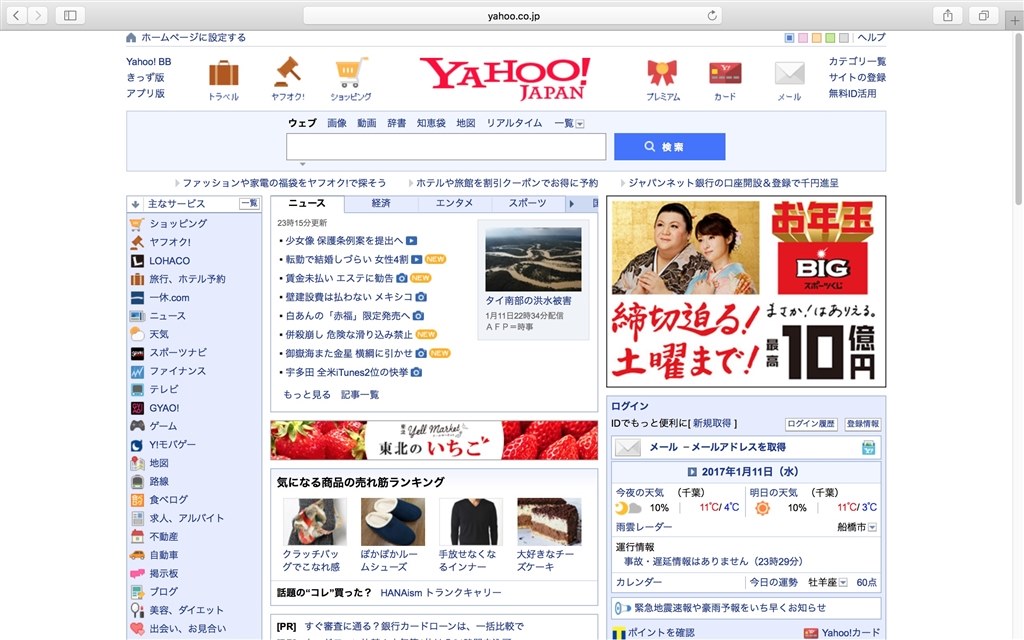Image resolution: width=1024 pixels, height=640 pixels.
Task: Select the pink page color theme swatch
Action: pos(803,38)
